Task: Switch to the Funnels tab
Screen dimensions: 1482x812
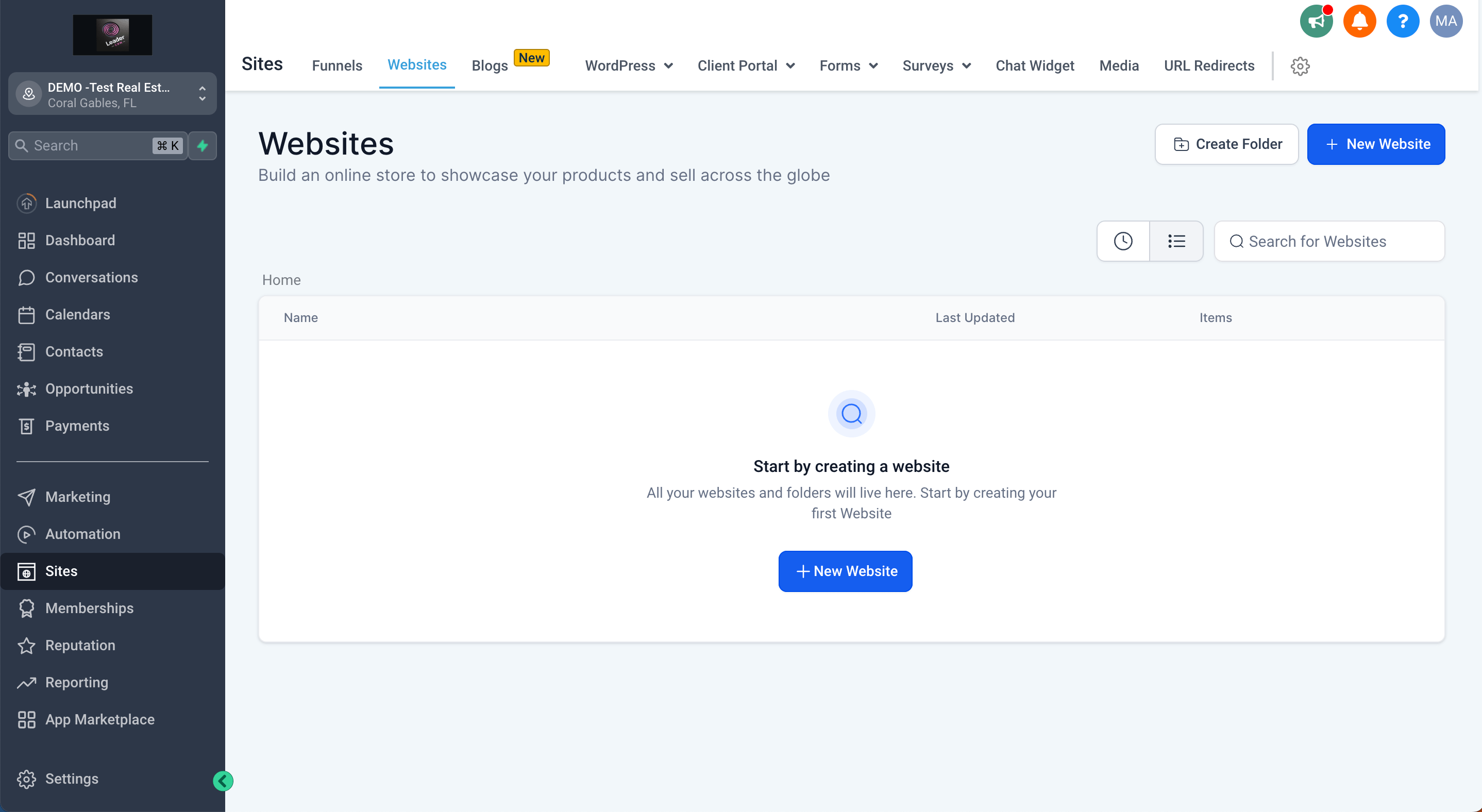Action: click(336, 66)
